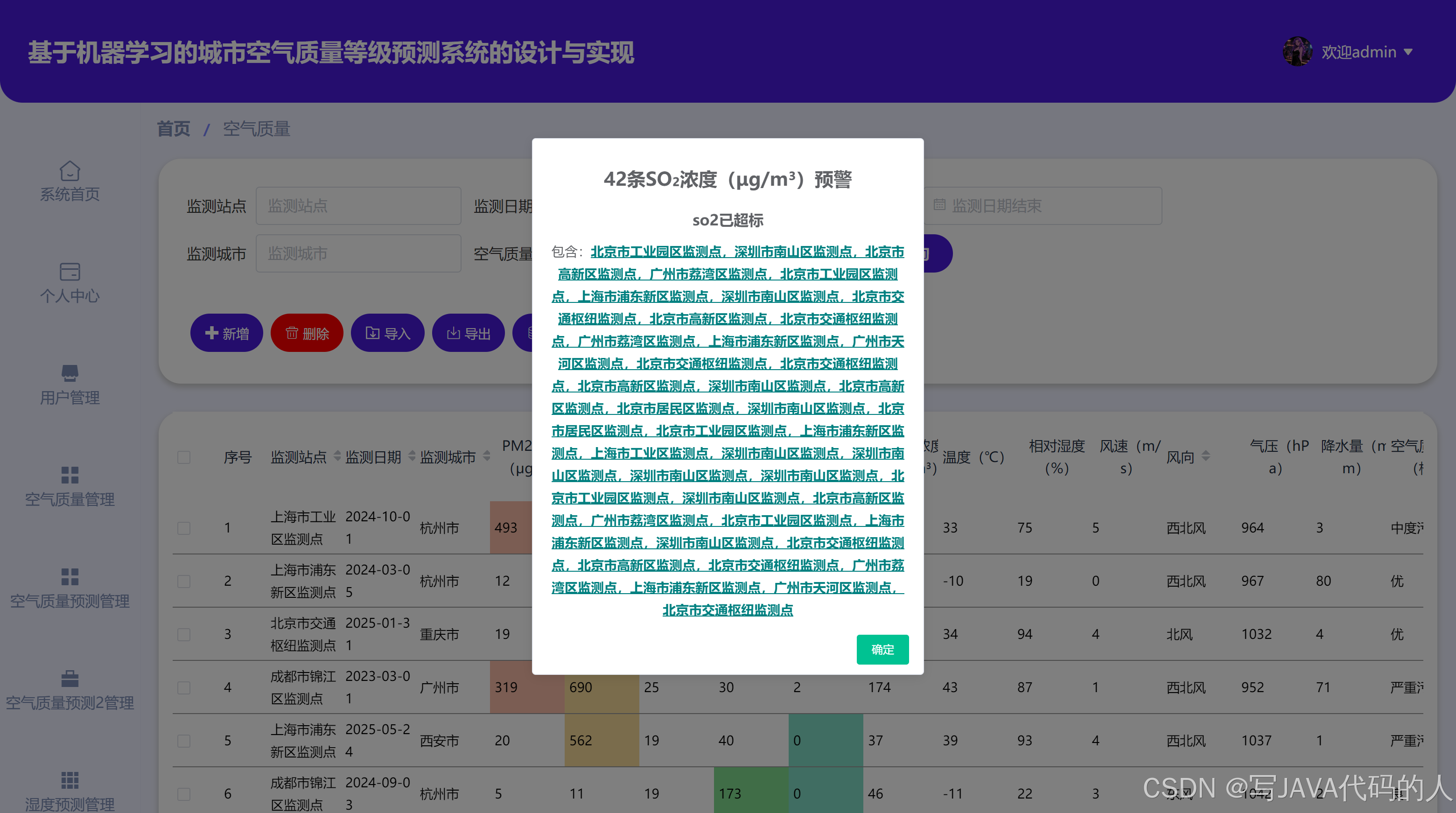Check the row 6 checkbox
This screenshot has width=1456, height=813.
point(184,793)
